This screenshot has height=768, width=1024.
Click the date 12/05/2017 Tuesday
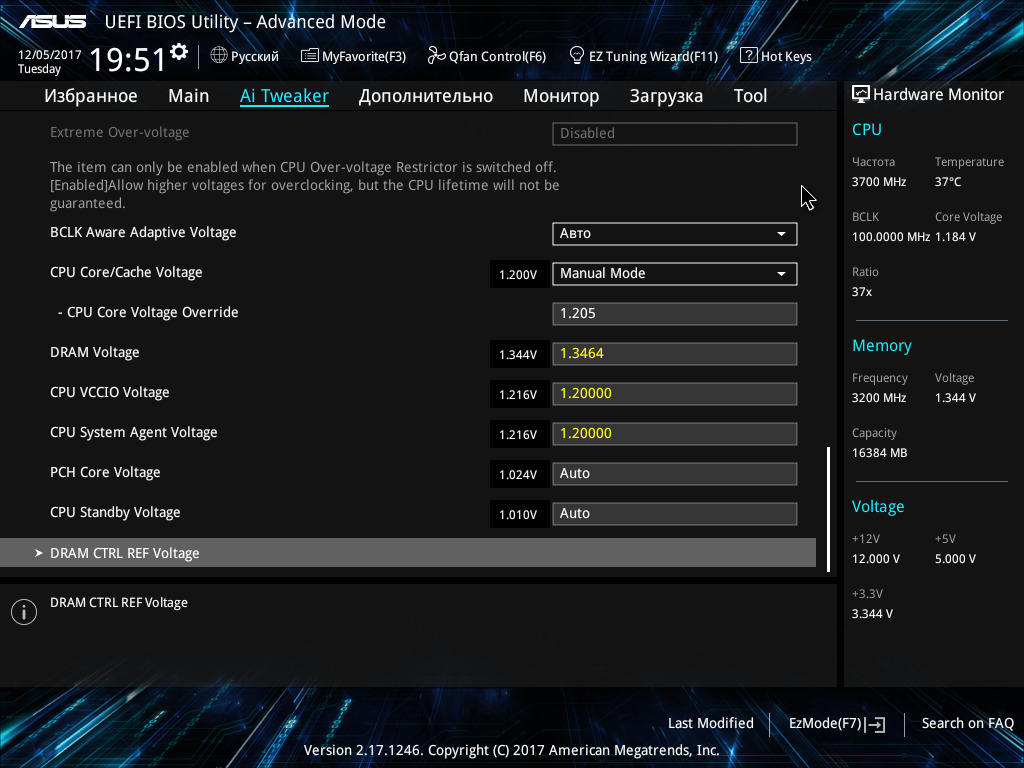49,61
